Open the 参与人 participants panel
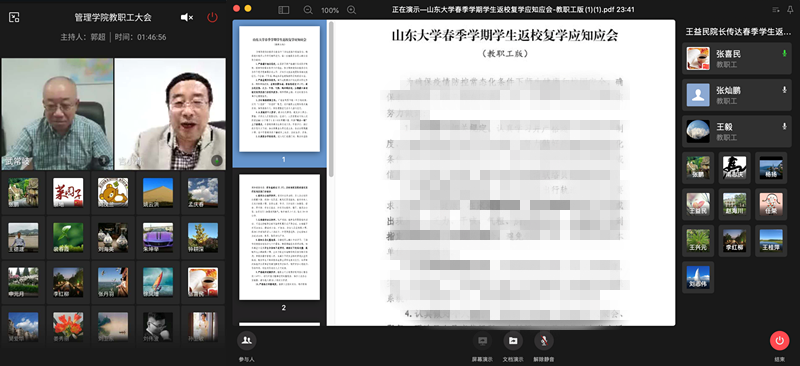800x366 pixels. pyautogui.click(x=247, y=340)
